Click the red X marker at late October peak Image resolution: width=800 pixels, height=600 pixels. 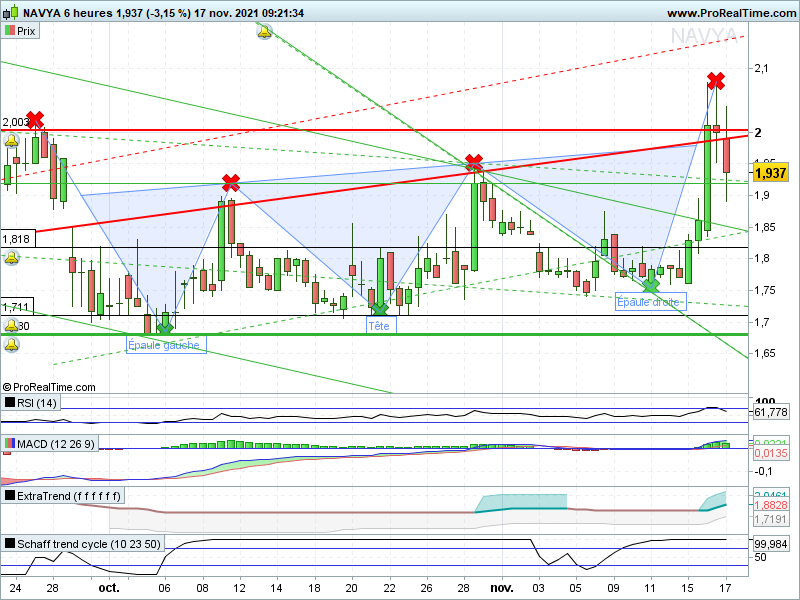tap(474, 162)
